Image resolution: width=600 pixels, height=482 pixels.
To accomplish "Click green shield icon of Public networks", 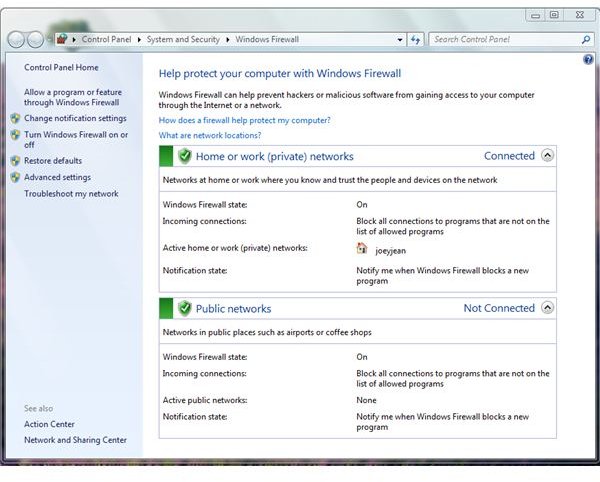I will (184, 308).
